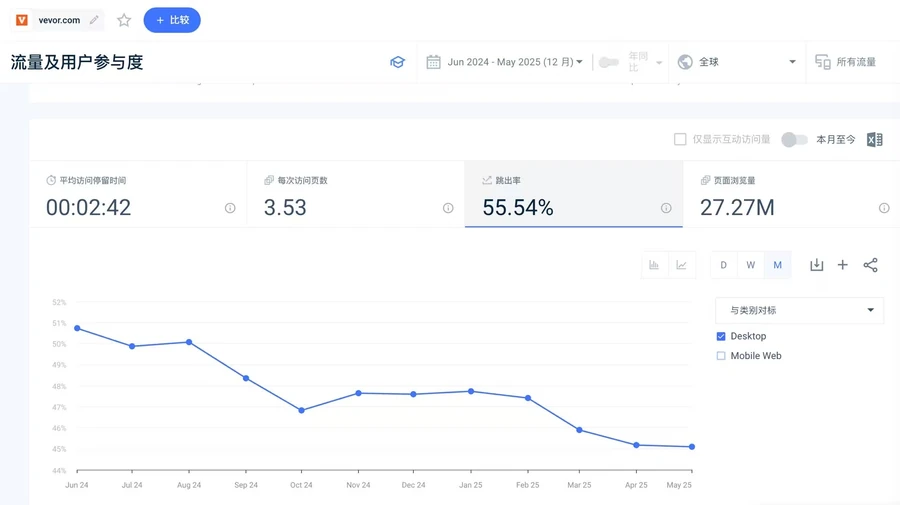Screen dimensions: 900x505
Task: Download the chart with the download icon
Action: click(816, 265)
